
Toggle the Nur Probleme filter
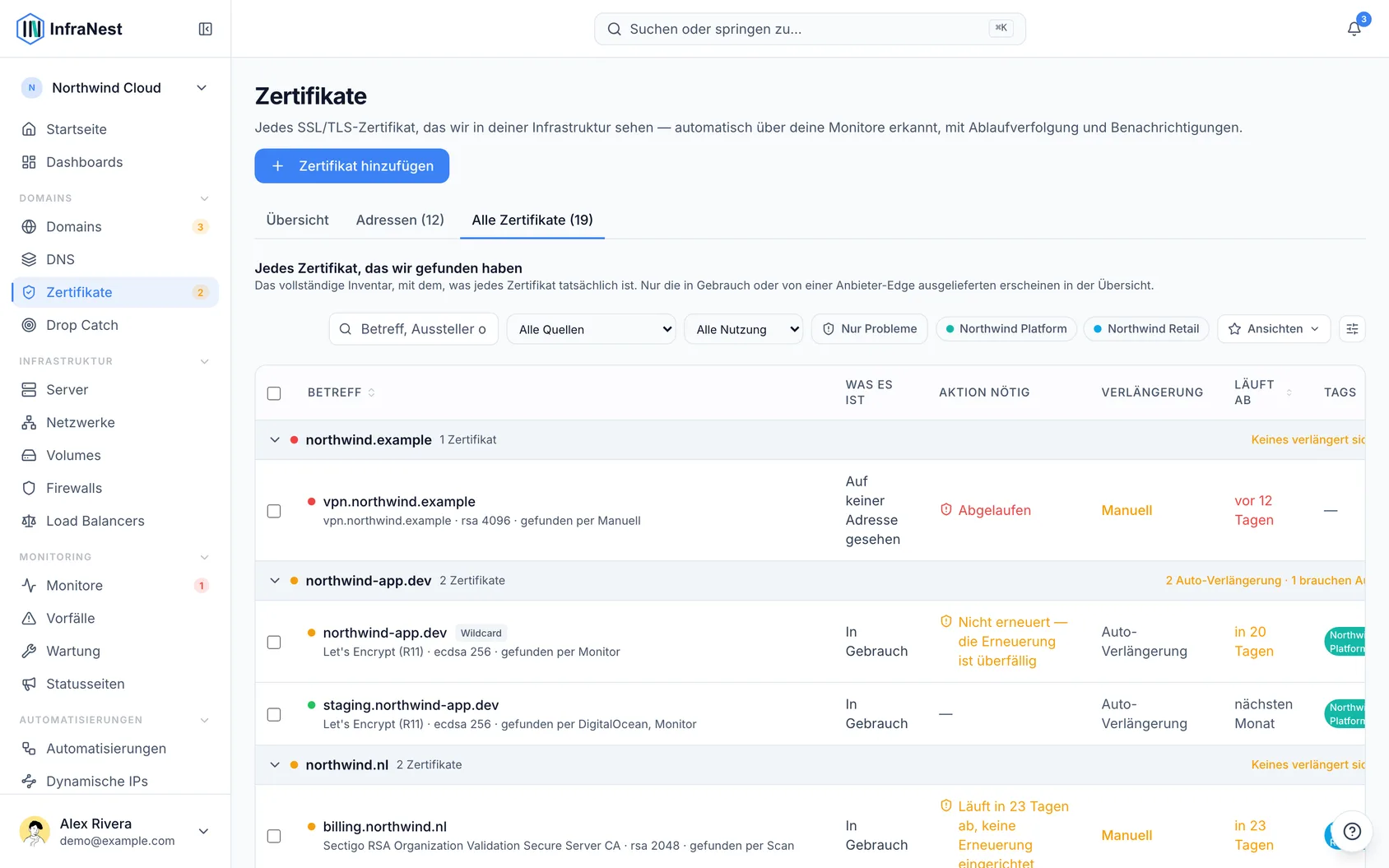tap(870, 329)
